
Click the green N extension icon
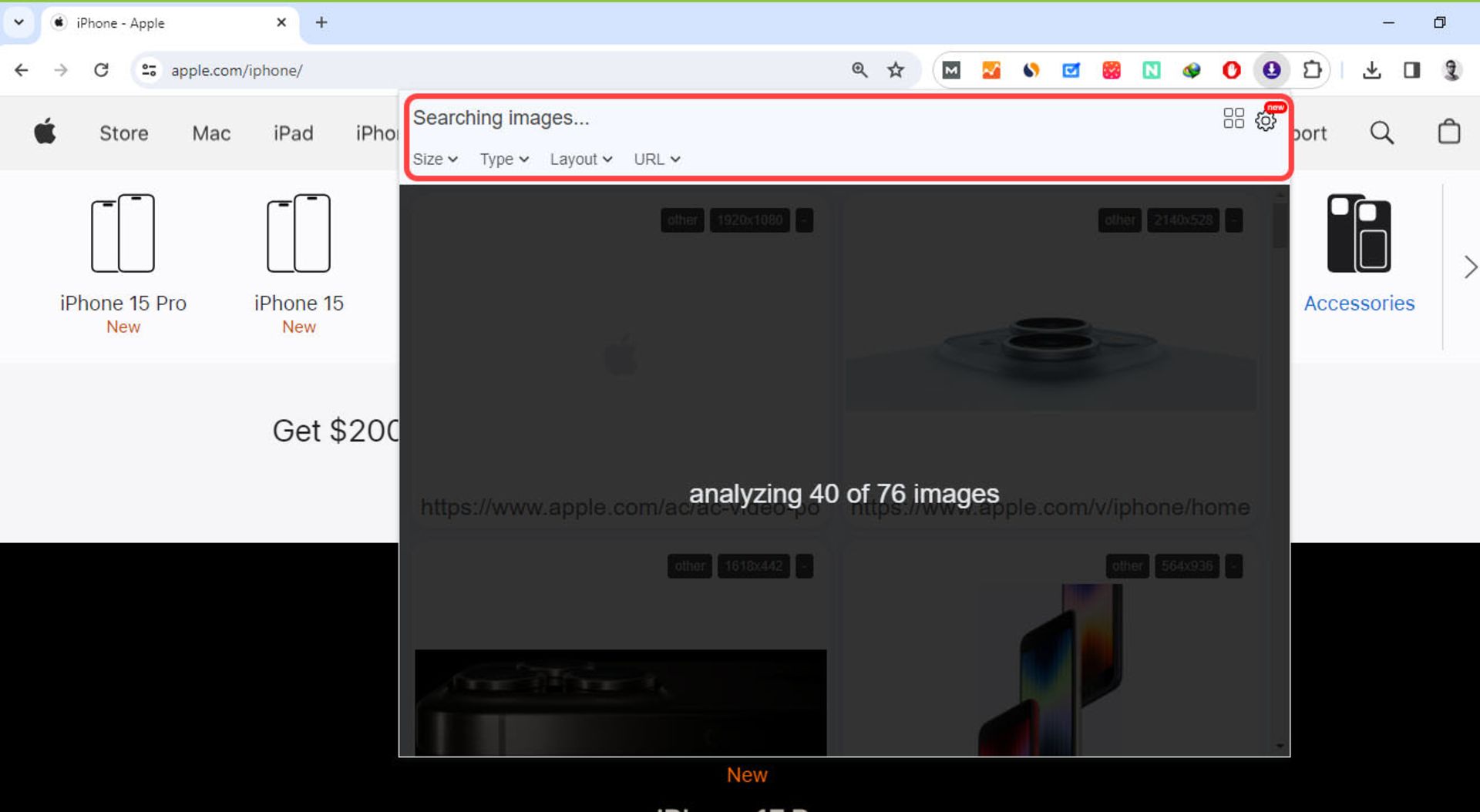(x=1151, y=70)
